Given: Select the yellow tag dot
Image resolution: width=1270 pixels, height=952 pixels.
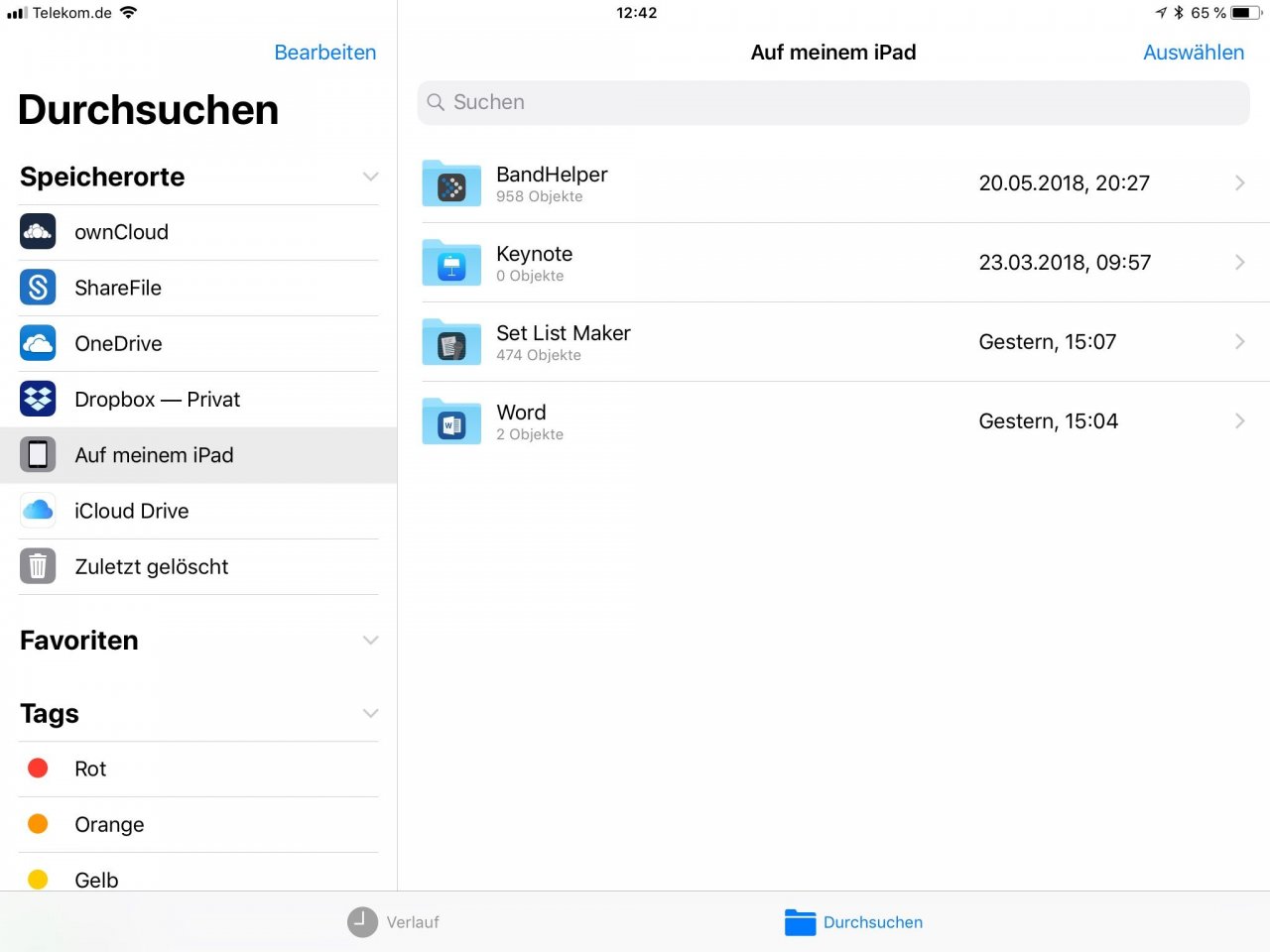Looking at the screenshot, I should pos(38,880).
